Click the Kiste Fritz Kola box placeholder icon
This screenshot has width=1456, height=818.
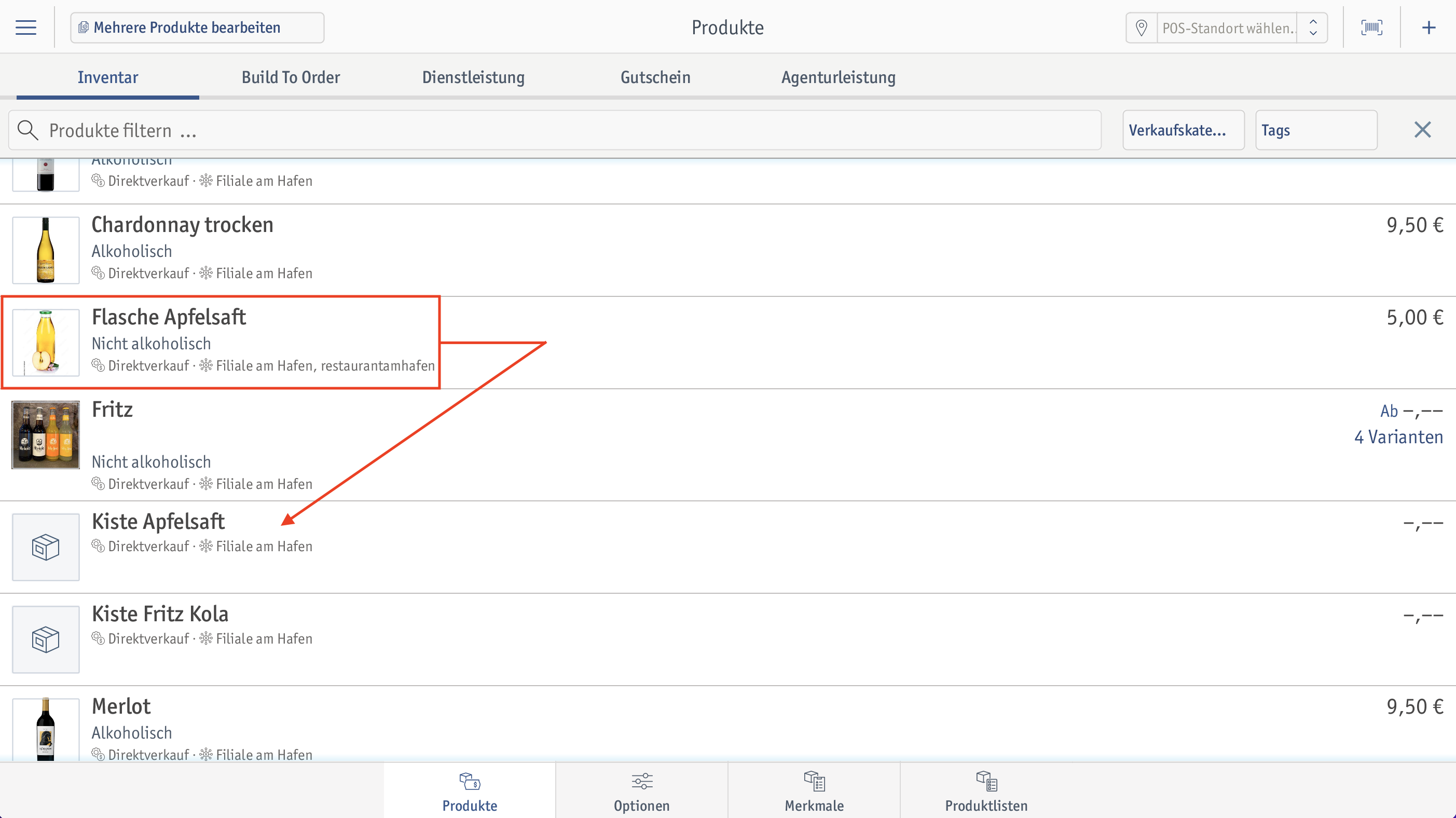point(46,639)
